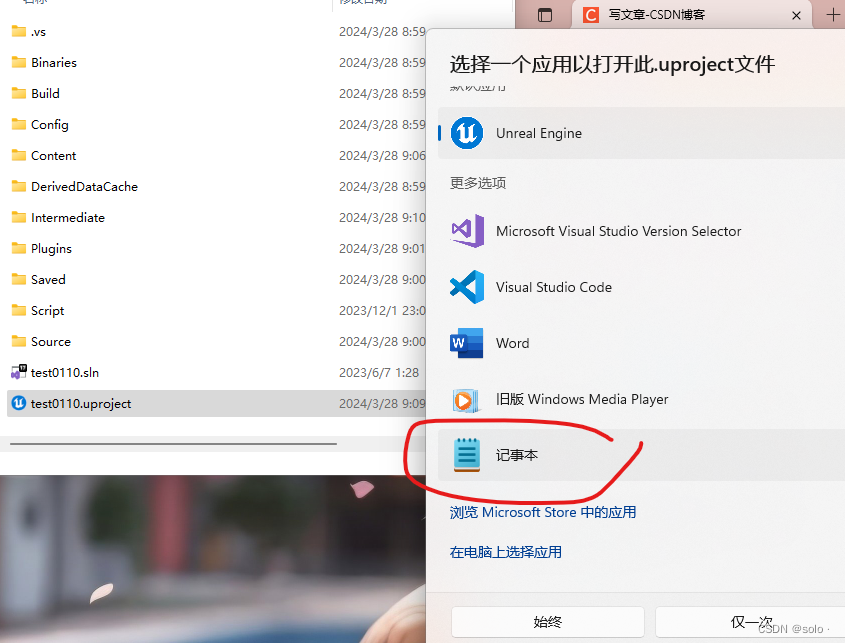The image size is (845, 643).
Task: Click the DerivedDataCache folder name
Action: click(85, 186)
